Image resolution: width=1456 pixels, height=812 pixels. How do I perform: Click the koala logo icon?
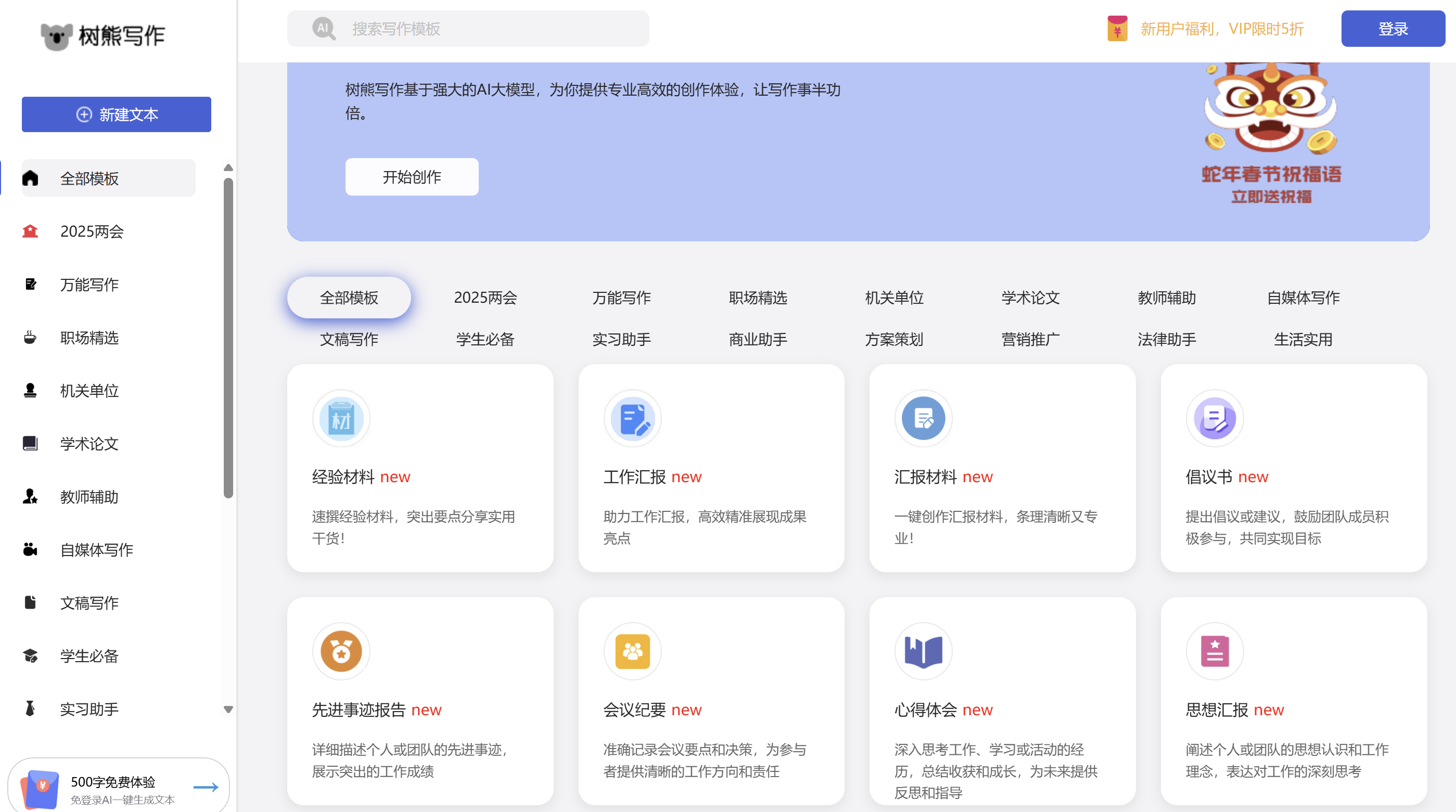tap(57, 36)
